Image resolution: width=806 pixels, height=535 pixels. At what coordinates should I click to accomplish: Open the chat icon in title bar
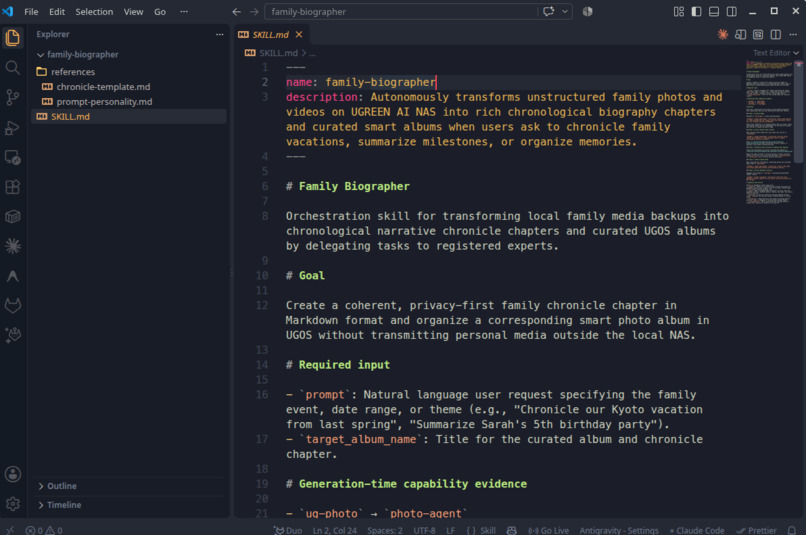548,11
